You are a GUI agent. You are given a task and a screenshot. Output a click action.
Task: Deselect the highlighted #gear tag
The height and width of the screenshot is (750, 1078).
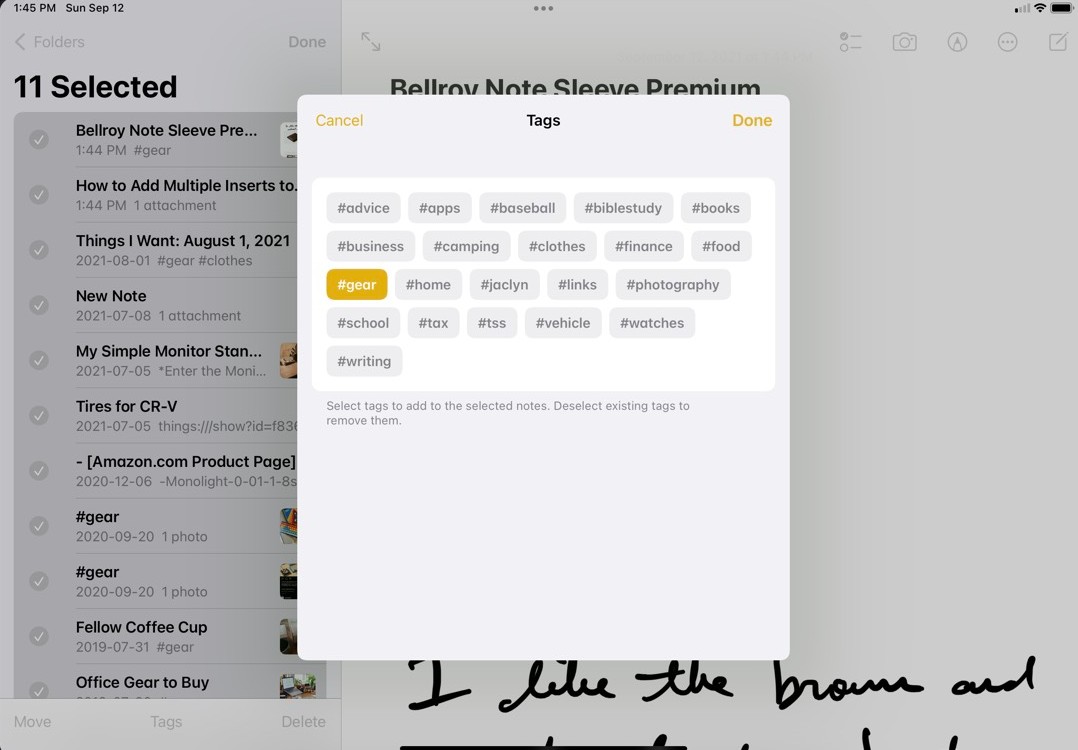coord(356,284)
